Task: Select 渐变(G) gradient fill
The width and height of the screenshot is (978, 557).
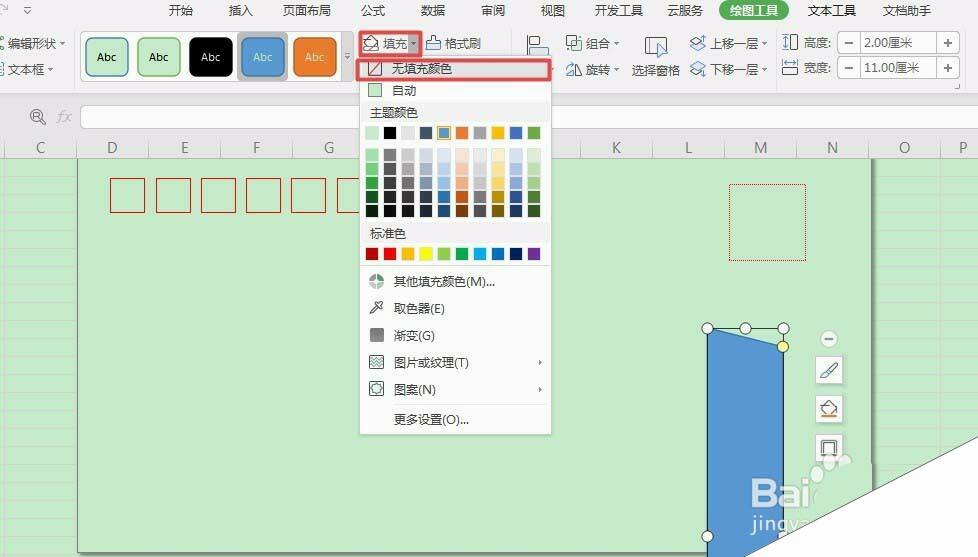Action: coord(453,336)
